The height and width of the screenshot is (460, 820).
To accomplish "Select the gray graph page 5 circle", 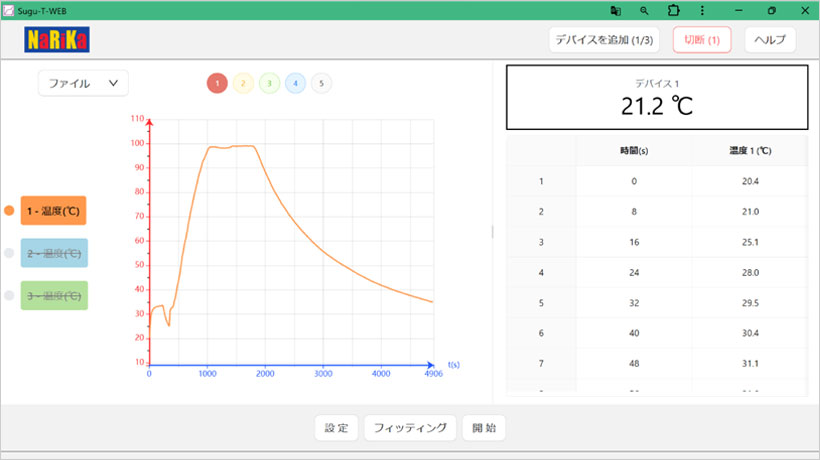I will click(321, 83).
